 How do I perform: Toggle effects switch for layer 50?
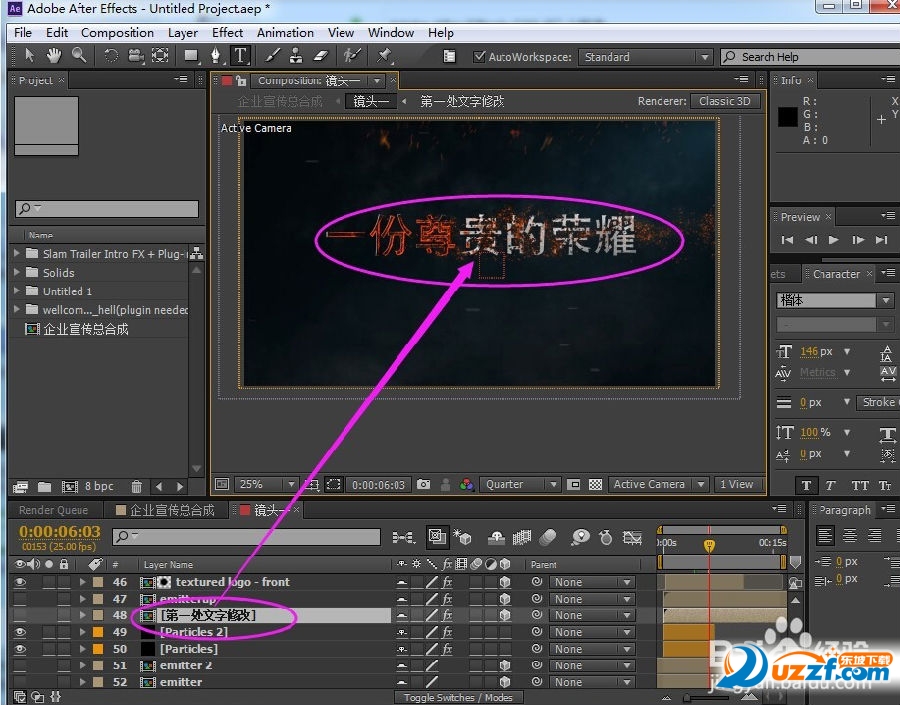(448, 649)
